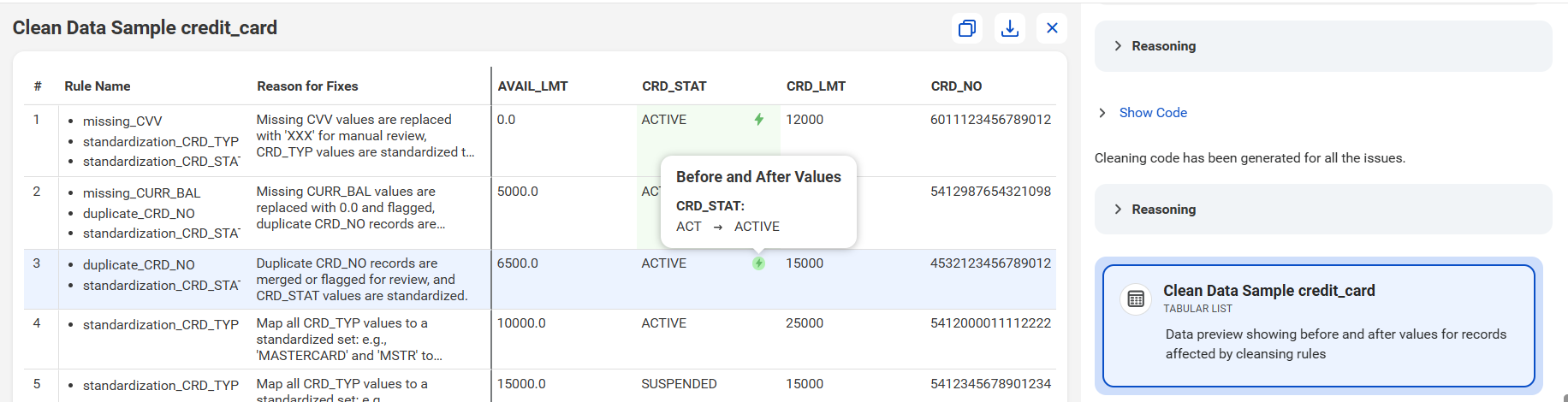Click the AVAIL_LMT value 10000.0

521,323
